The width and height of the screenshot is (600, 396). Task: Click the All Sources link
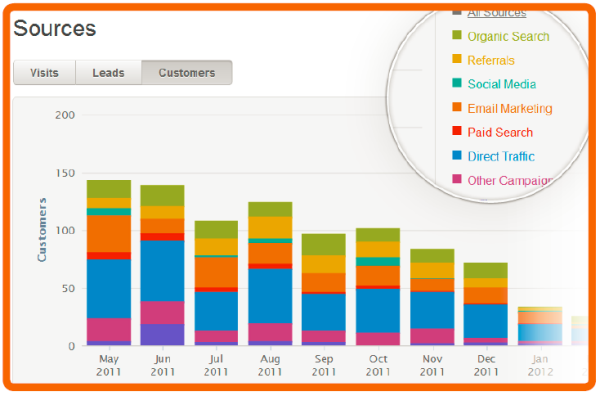point(497,13)
